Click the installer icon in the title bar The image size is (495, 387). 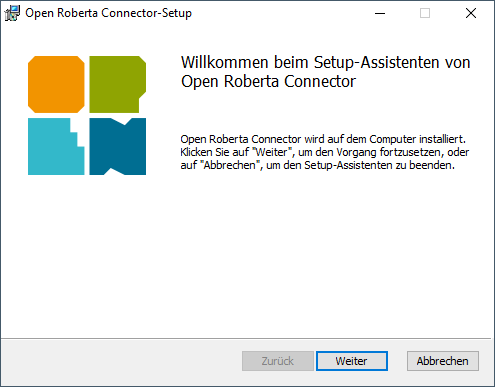(x=12, y=13)
